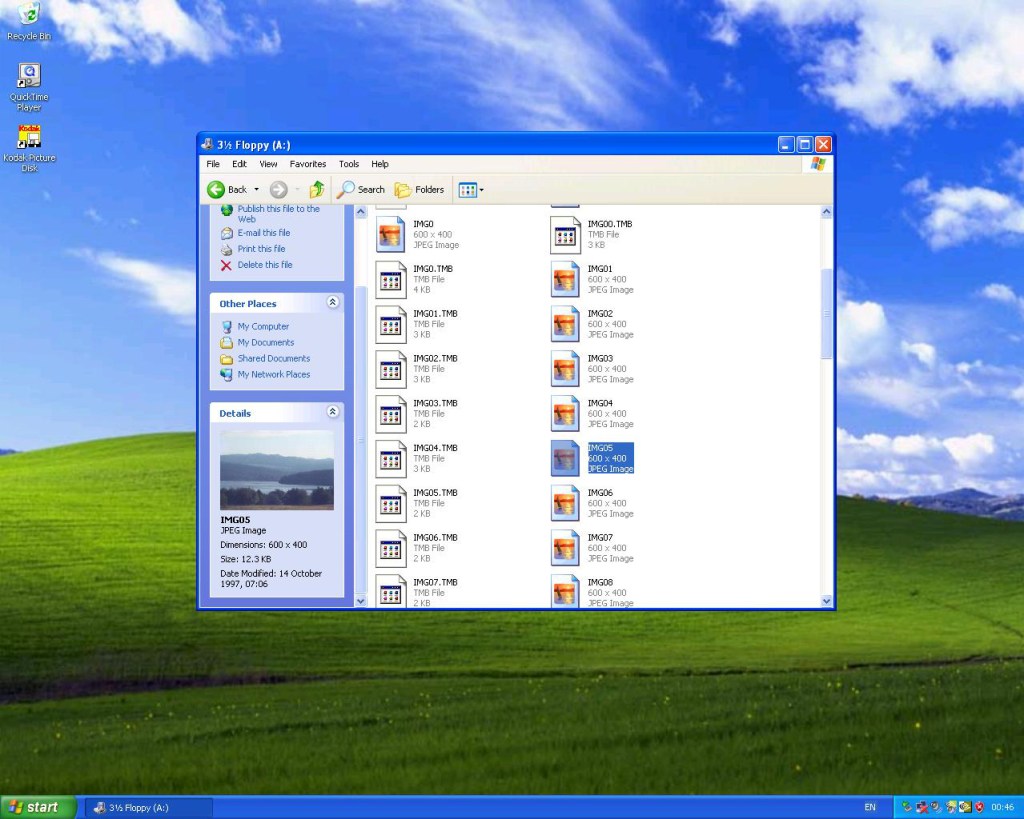This screenshot has height=819, width=1024.
Task: Open the Tools menu
Action: click(x=348, y=164)
